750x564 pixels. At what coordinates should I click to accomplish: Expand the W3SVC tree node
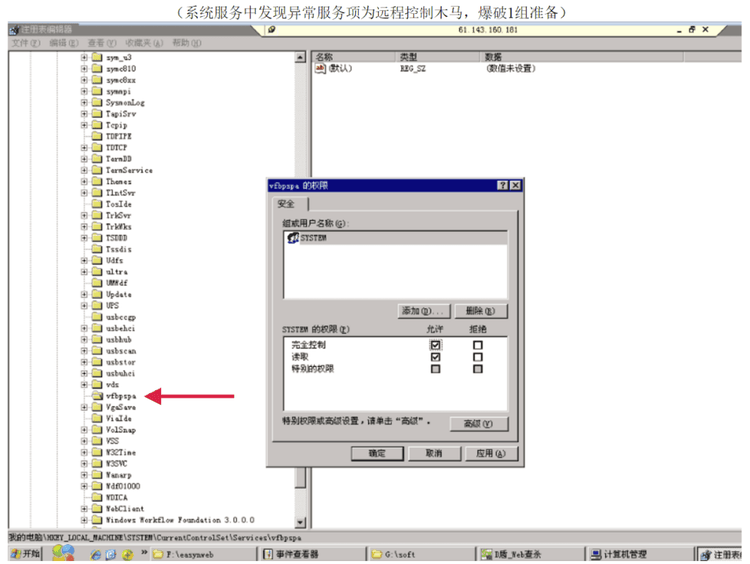[x=84, y=463]
